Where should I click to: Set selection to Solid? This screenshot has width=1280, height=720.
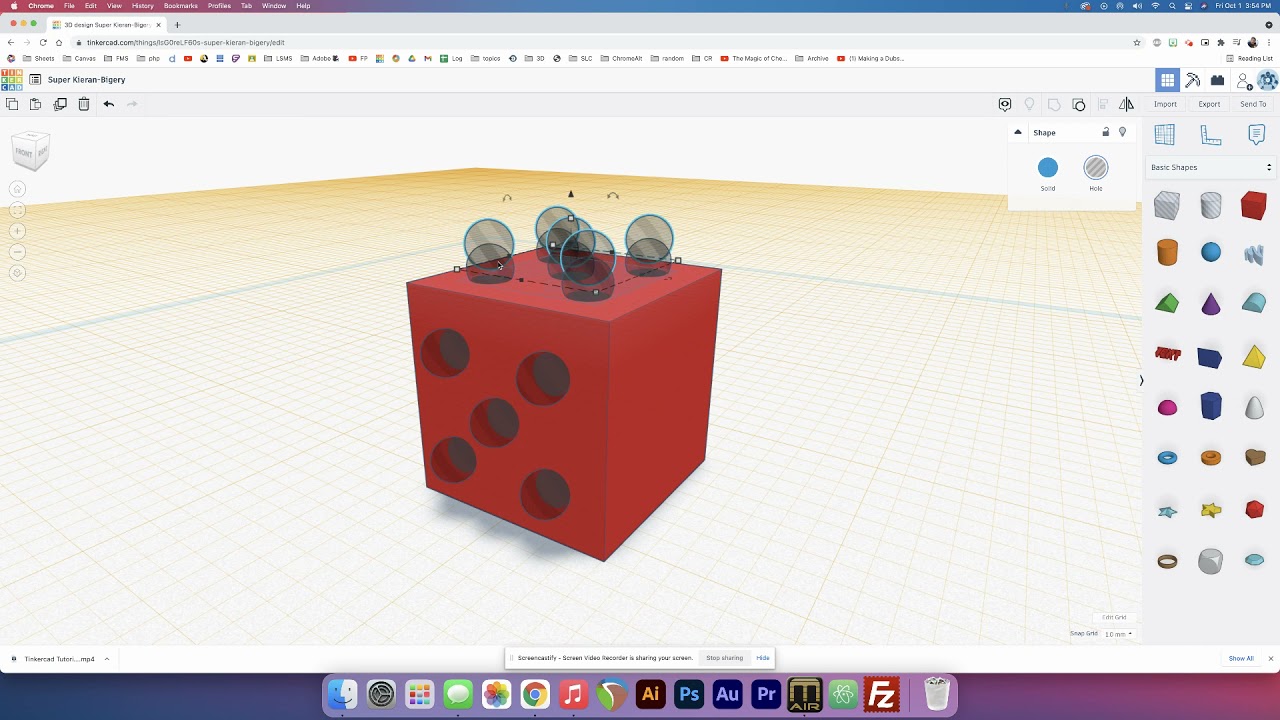(1047, 168)
